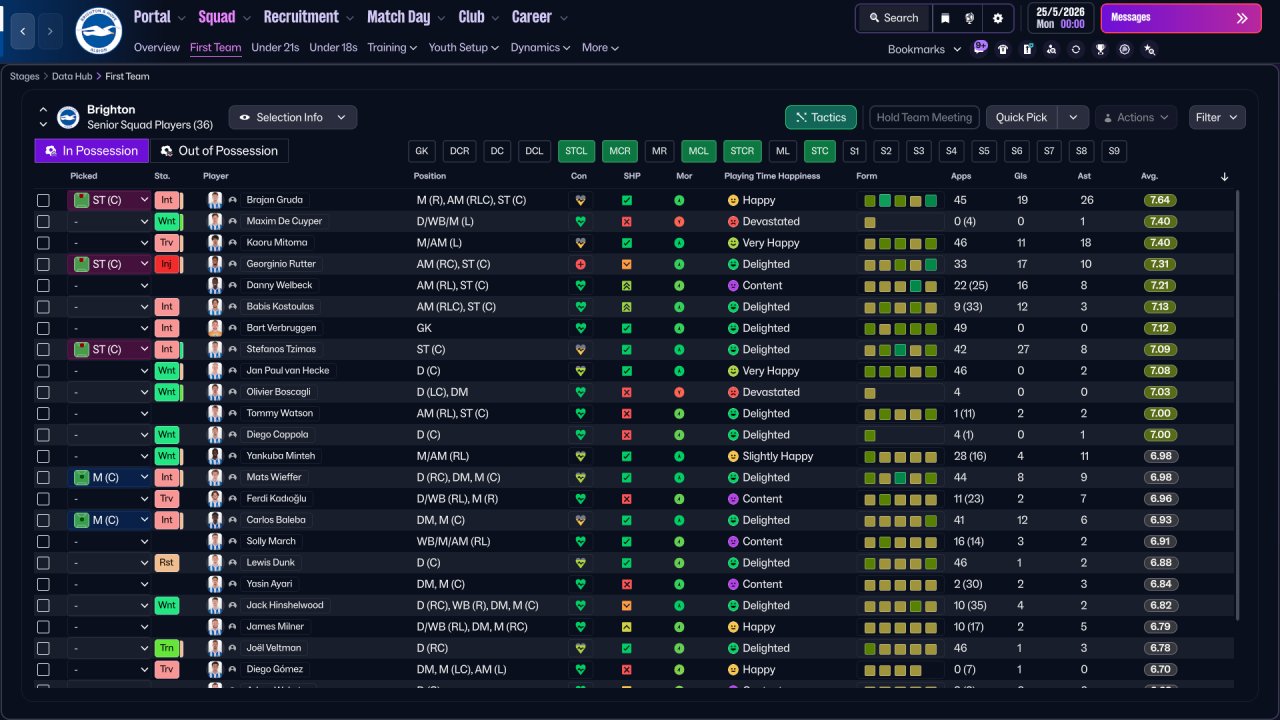1280x720 pixels.
Task: Click the Tactics button
Action: click(821, 118)
